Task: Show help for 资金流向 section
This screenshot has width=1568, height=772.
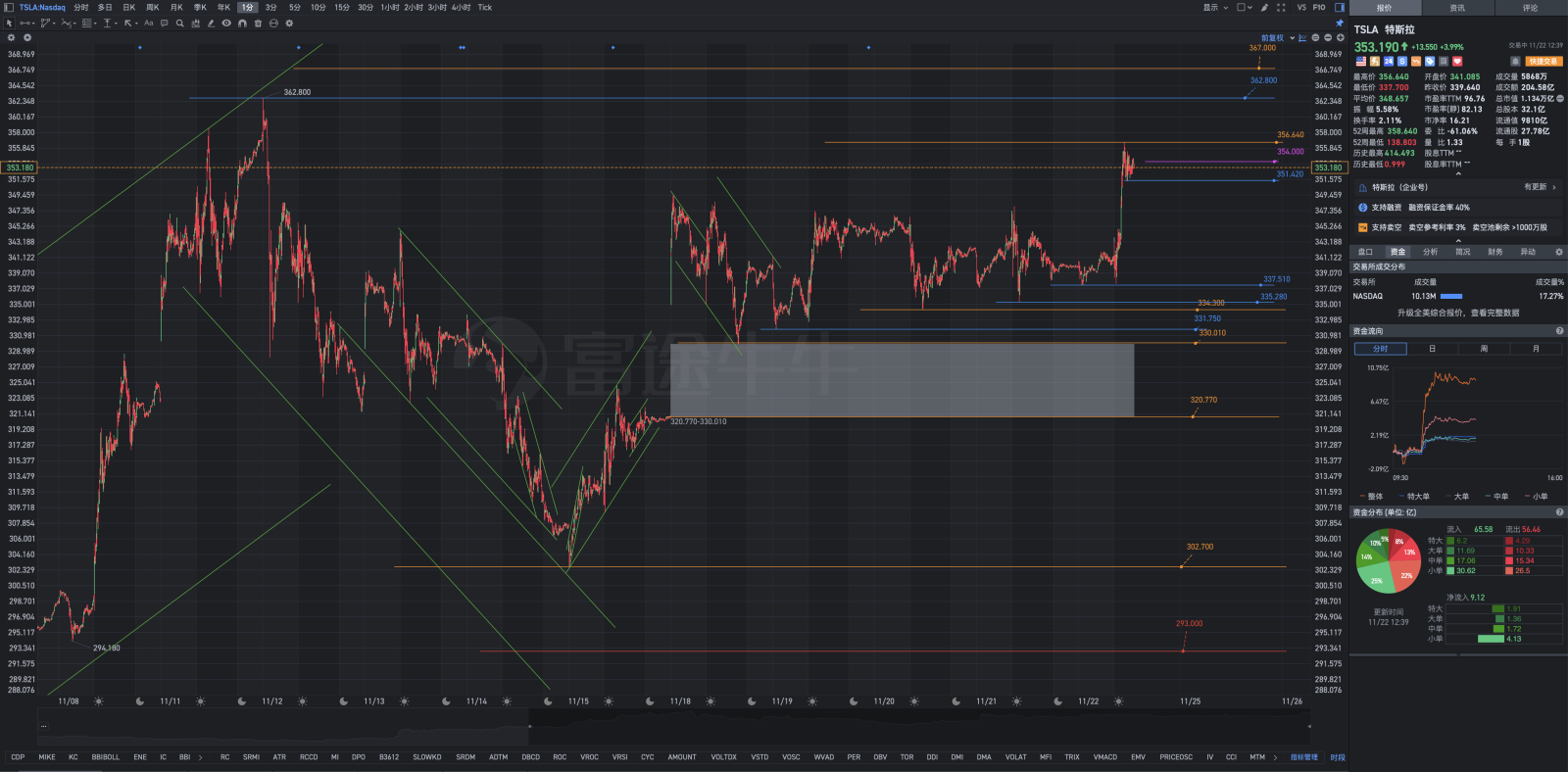Action: 1559,331
